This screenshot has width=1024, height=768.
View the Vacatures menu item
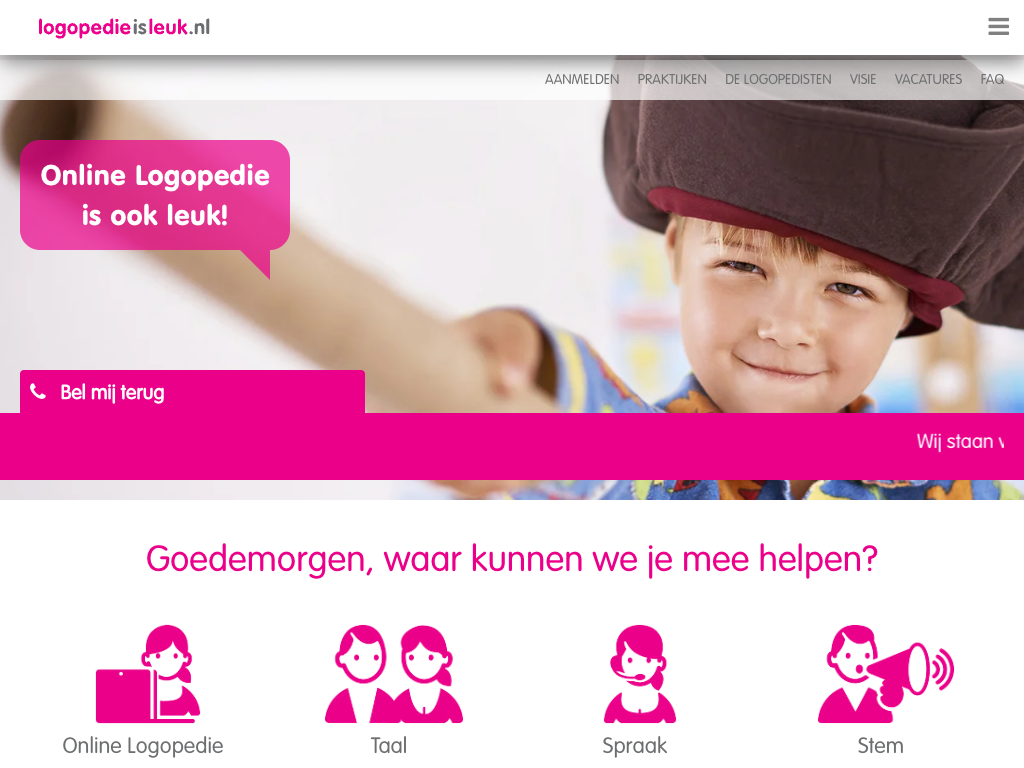click(x=928, y=80)
